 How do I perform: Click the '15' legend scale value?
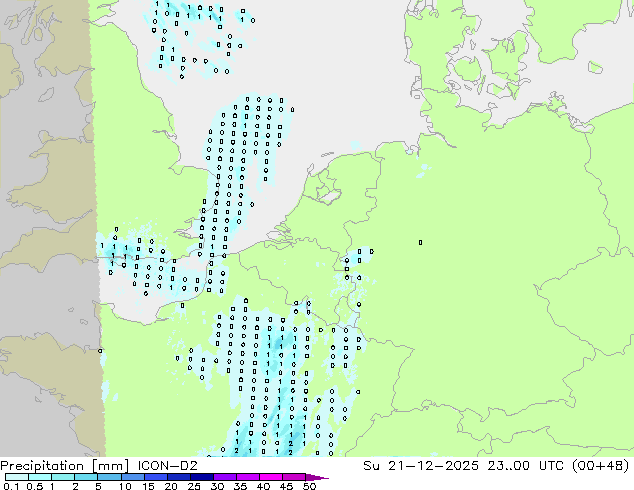tap(148, 486)
